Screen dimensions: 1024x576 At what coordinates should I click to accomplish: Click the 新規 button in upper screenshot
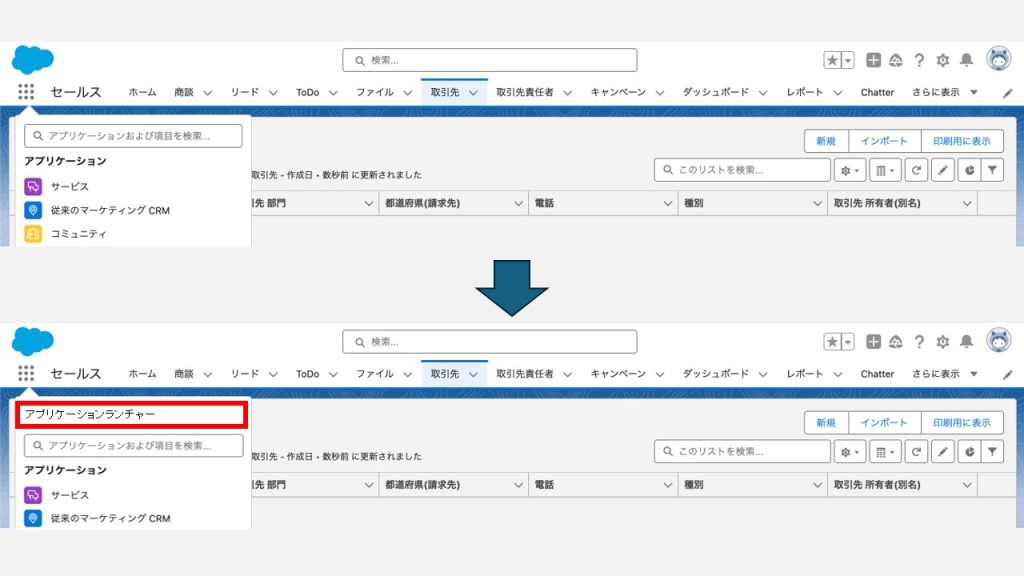[x=826, y=141]
